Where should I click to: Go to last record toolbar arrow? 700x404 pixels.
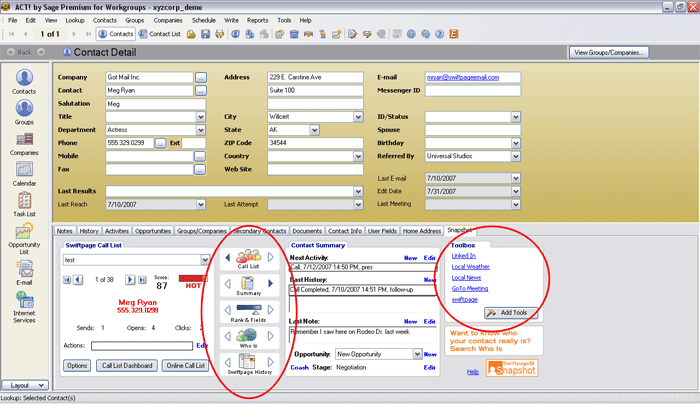(x=88, y=34)
